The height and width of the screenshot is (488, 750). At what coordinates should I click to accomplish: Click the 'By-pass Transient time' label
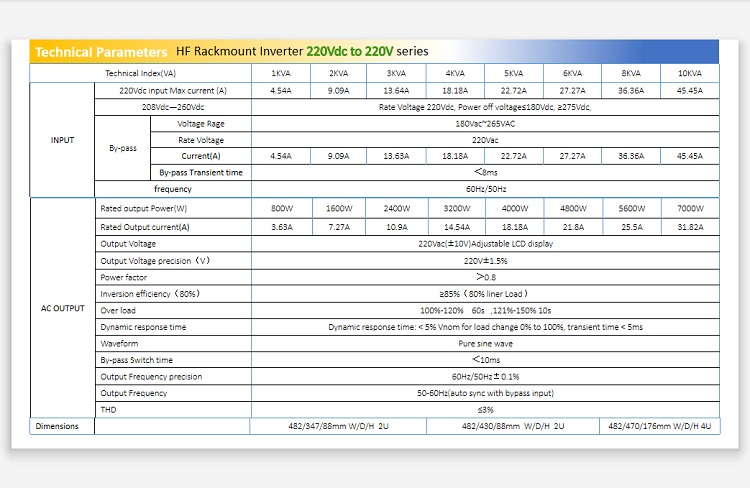201,173
